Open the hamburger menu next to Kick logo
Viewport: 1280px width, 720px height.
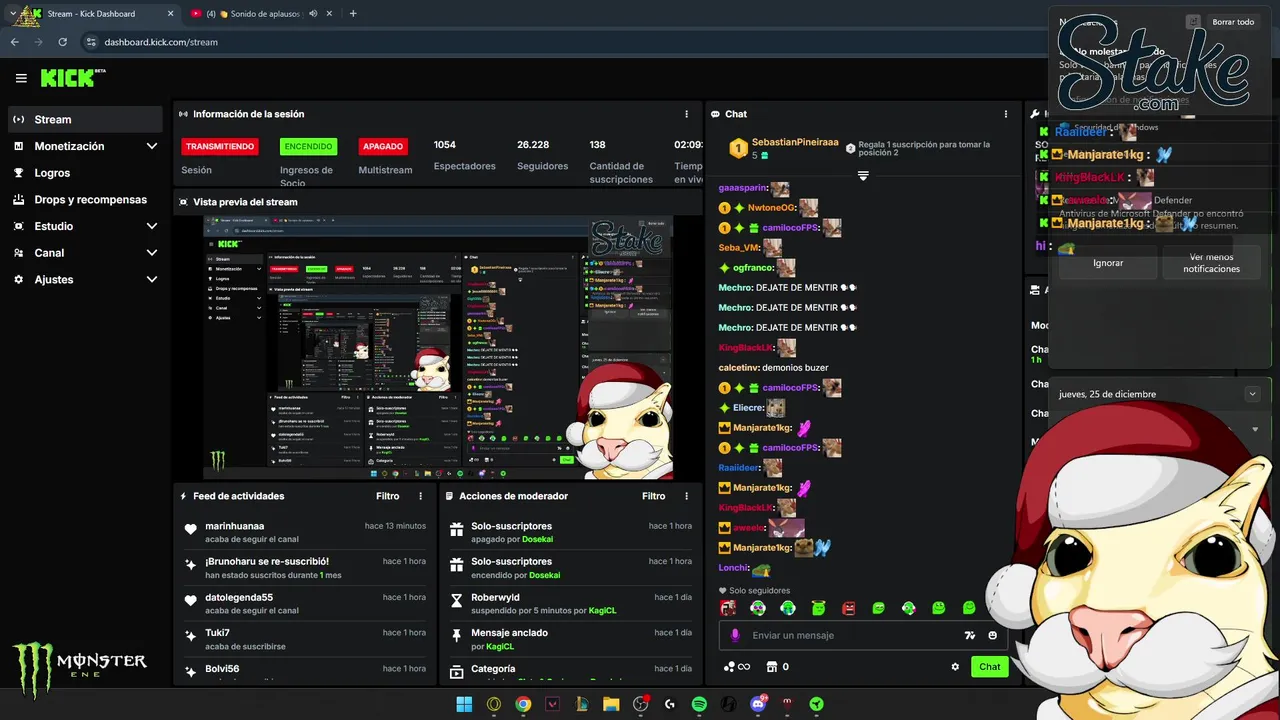[21, 78]
